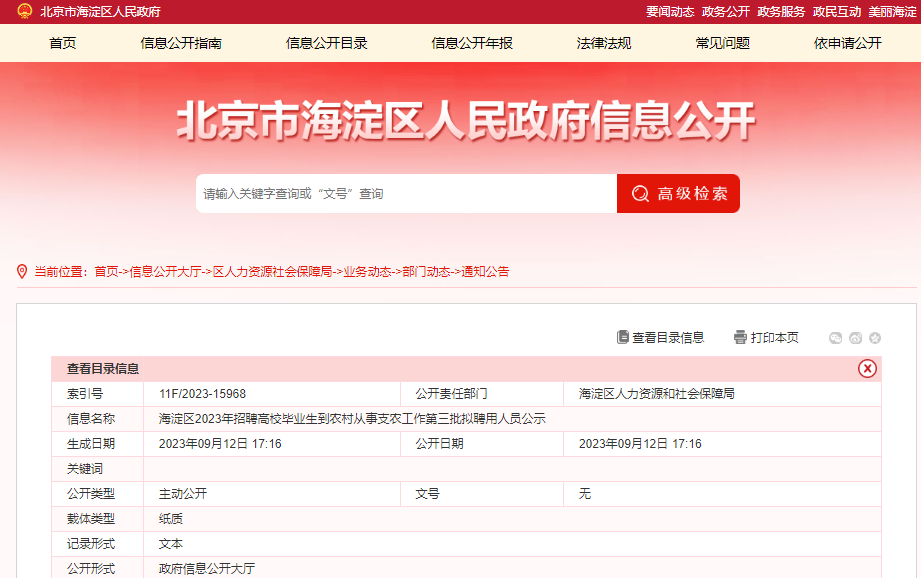Image resolution: width=921 pixels, height=578 pixels.
Task: Click the document icon beside 查看目录信息
Action: tap(622, 337)
